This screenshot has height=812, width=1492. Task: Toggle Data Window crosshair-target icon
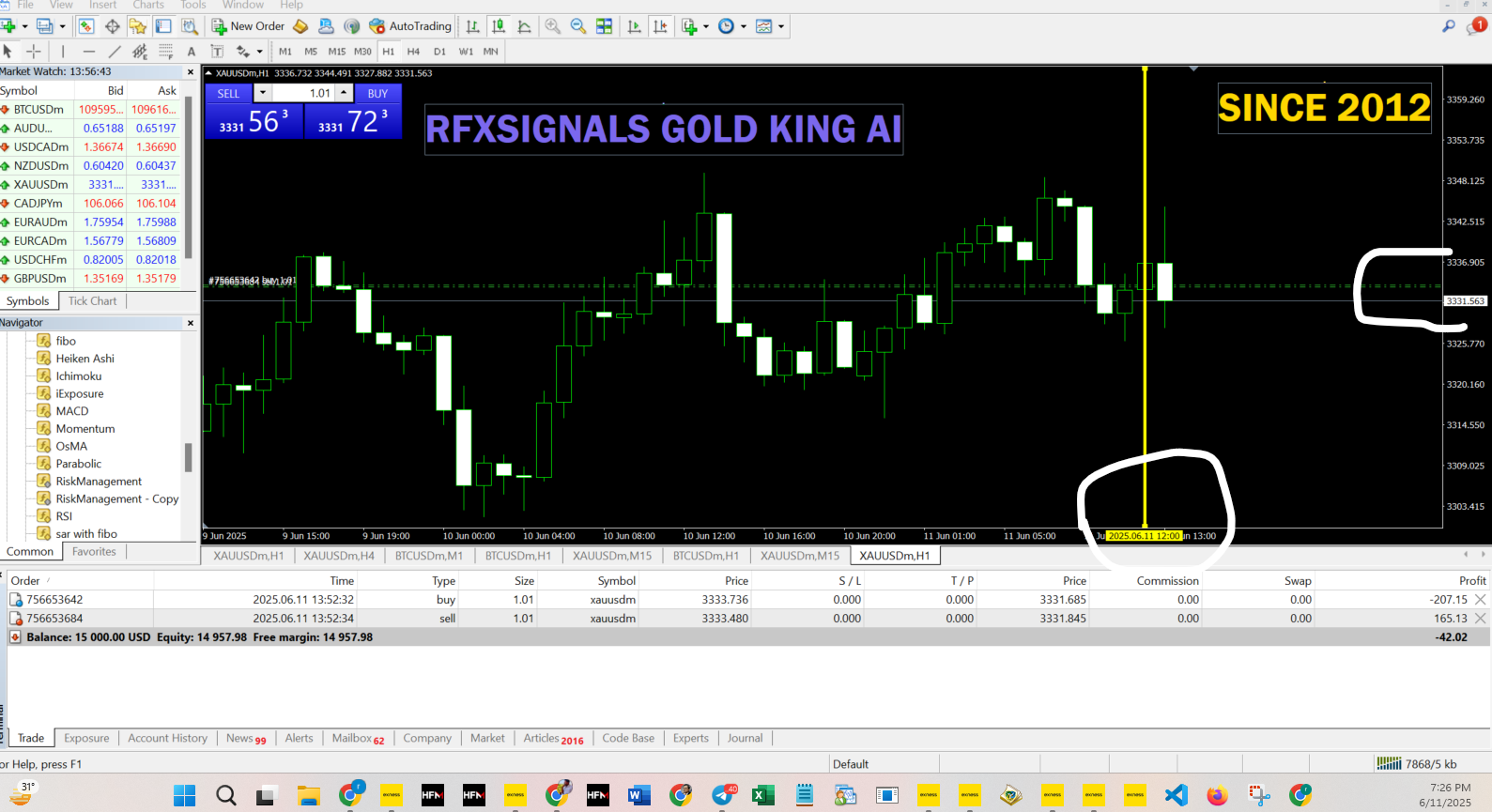[x=112, y=26]
